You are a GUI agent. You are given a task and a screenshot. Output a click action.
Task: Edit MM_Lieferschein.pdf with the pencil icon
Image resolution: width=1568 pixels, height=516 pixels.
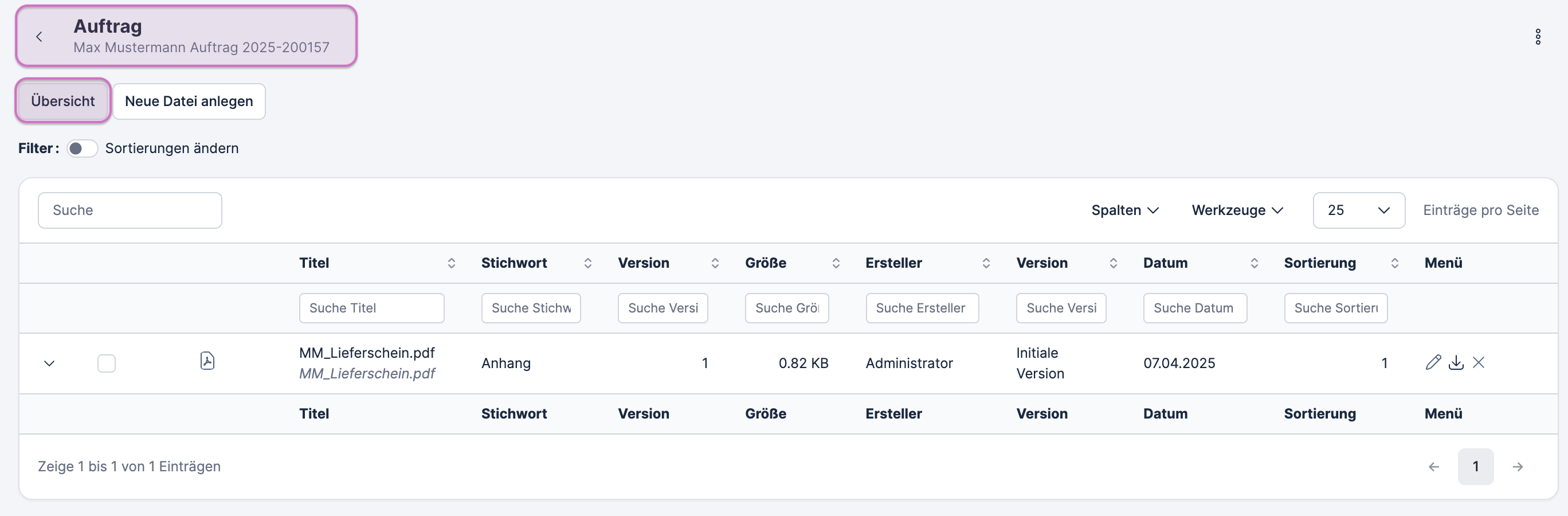[1433, 362]
